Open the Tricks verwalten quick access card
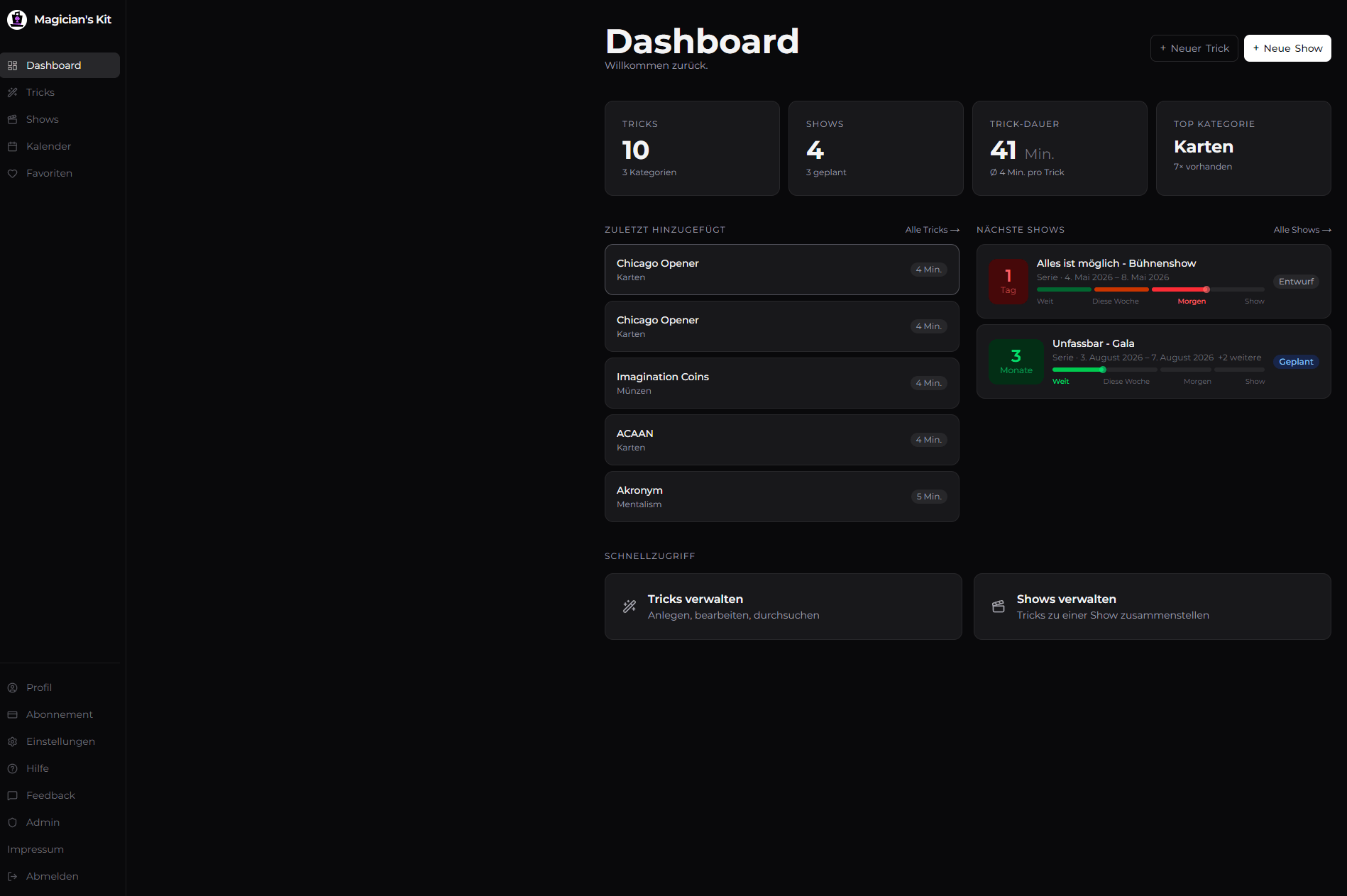1347x896 pixels. pos(784,607)
